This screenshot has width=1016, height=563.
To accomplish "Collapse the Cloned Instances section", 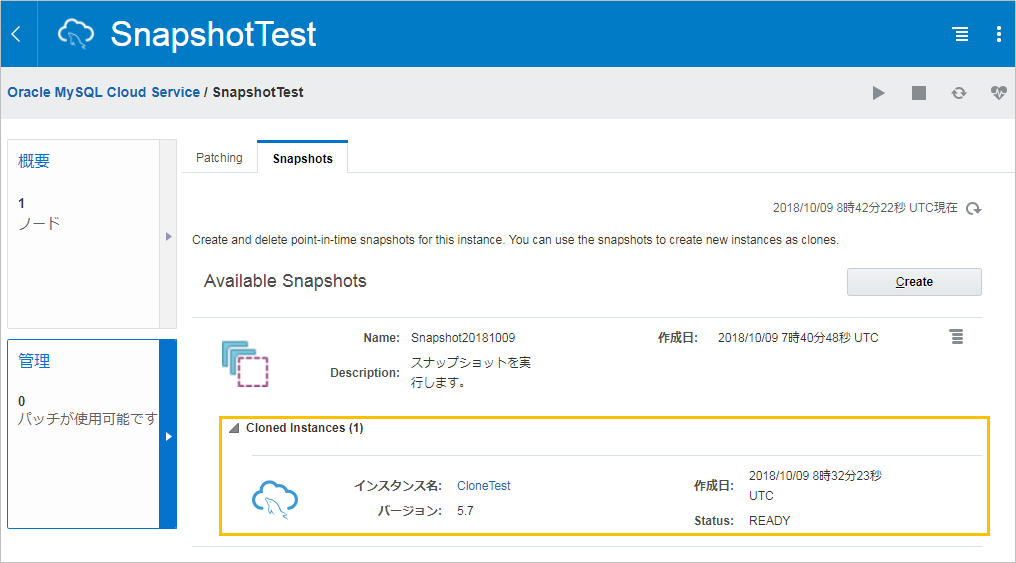I will click(235, 428).
